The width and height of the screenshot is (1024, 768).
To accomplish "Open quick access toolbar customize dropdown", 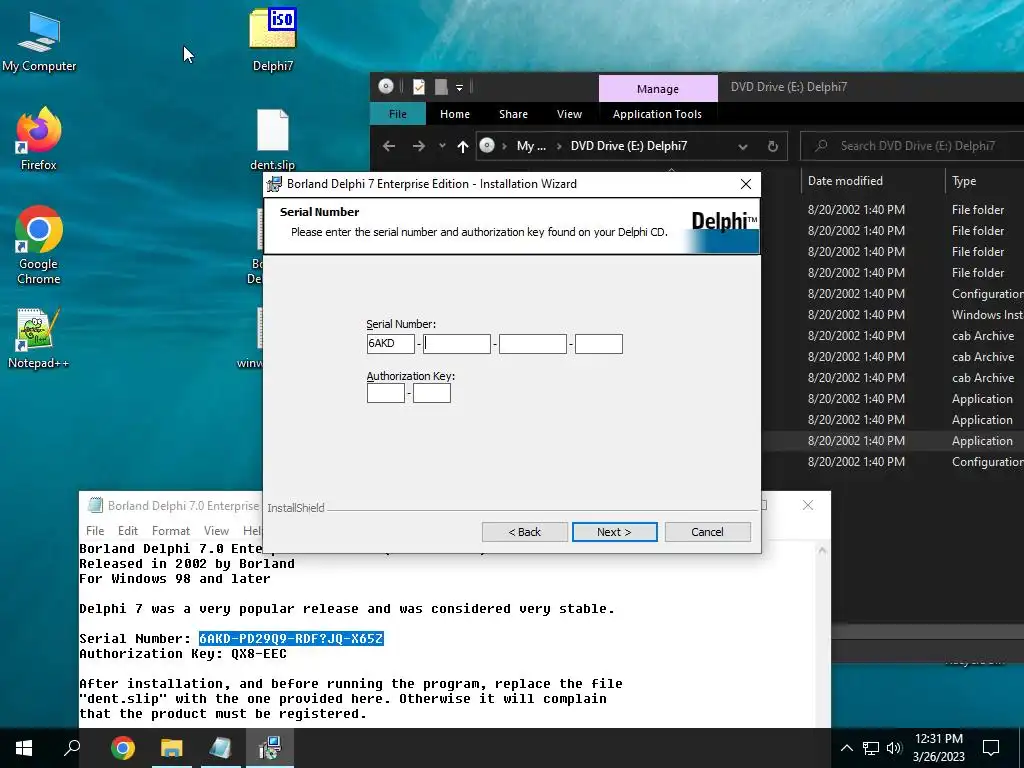I will 460,87.
